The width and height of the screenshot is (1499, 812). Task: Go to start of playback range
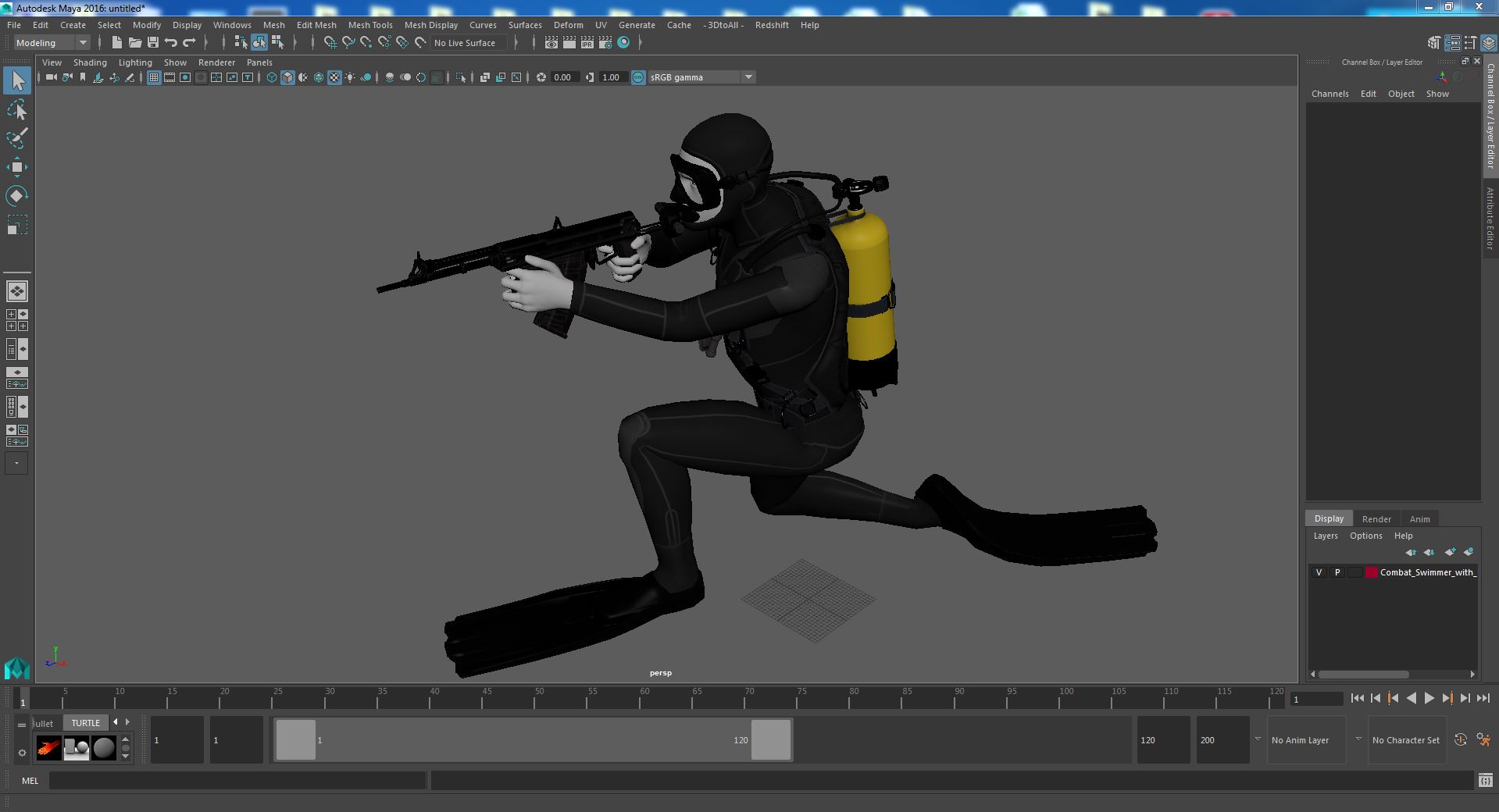point(1357,699)
